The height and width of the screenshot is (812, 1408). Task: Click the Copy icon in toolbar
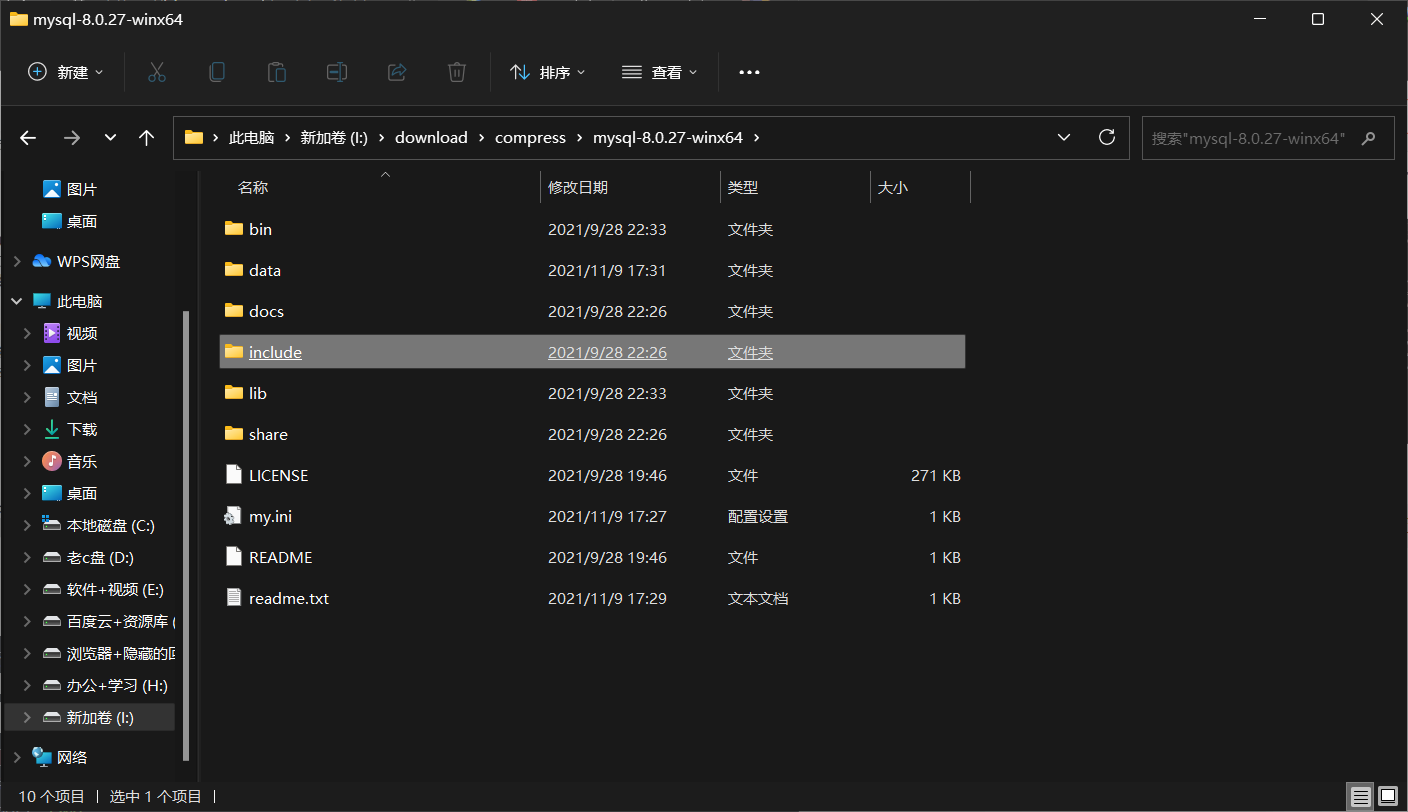[216, 72]
